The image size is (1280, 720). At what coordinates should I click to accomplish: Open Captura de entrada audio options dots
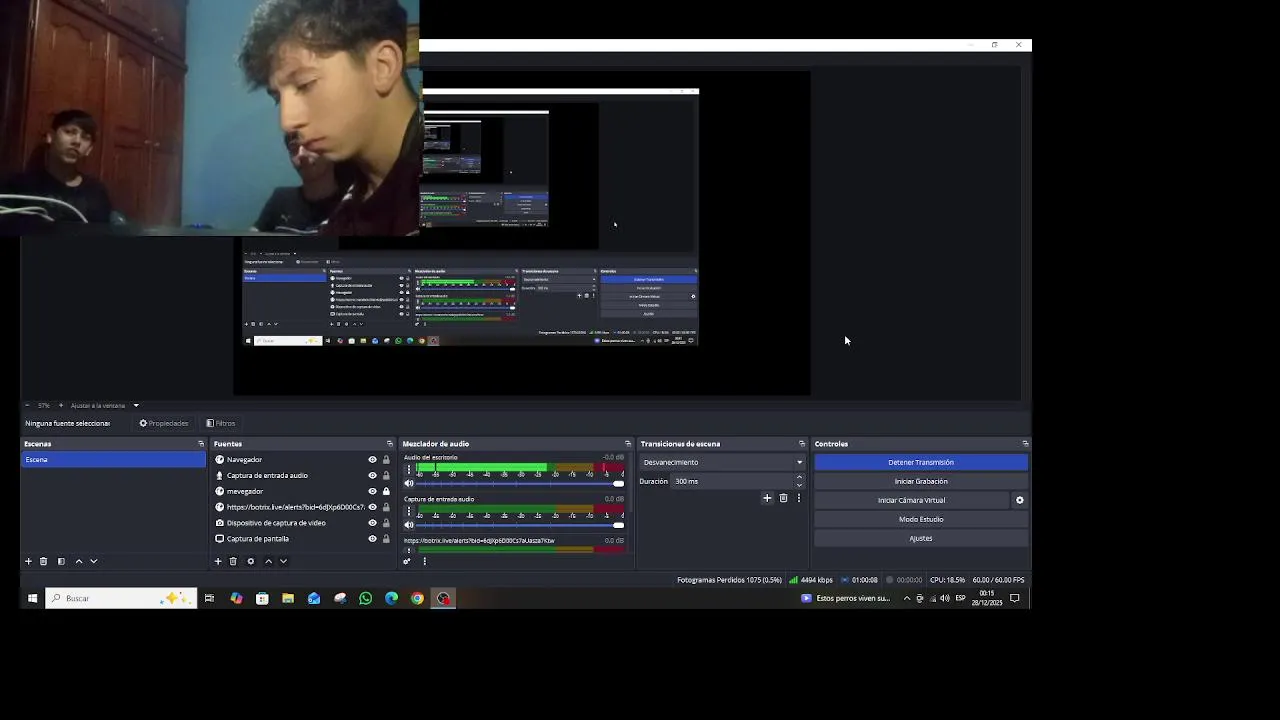pyautogui.click(x=408, y=511)
